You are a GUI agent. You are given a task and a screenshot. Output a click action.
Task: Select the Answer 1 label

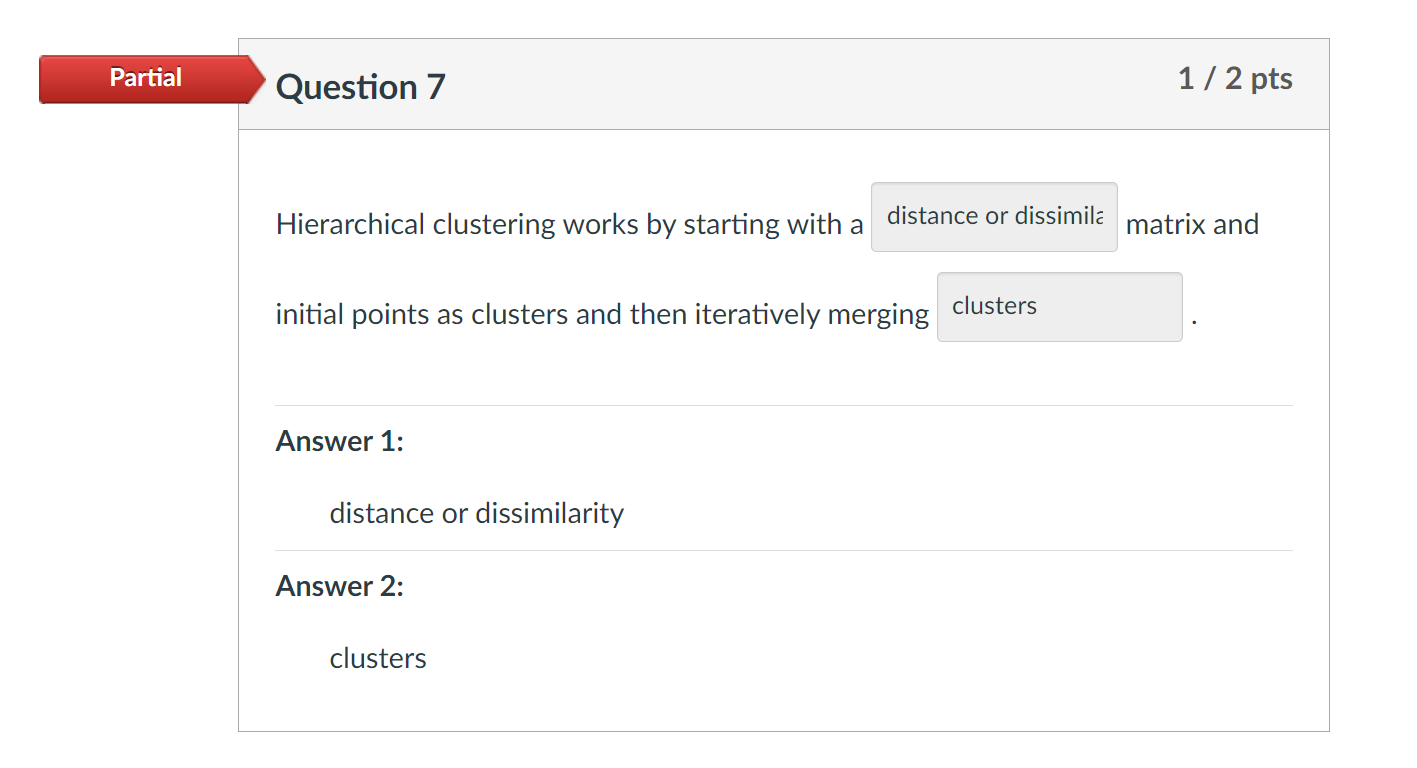pyautogui.click(x=339, y=440)
